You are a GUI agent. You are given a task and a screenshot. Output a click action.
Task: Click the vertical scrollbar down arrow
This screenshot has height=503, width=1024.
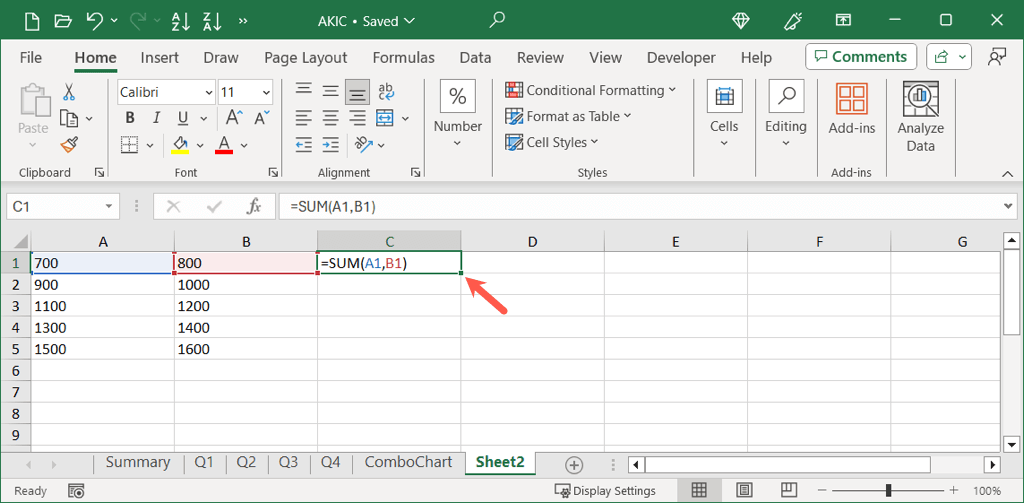click(1011, 444)
